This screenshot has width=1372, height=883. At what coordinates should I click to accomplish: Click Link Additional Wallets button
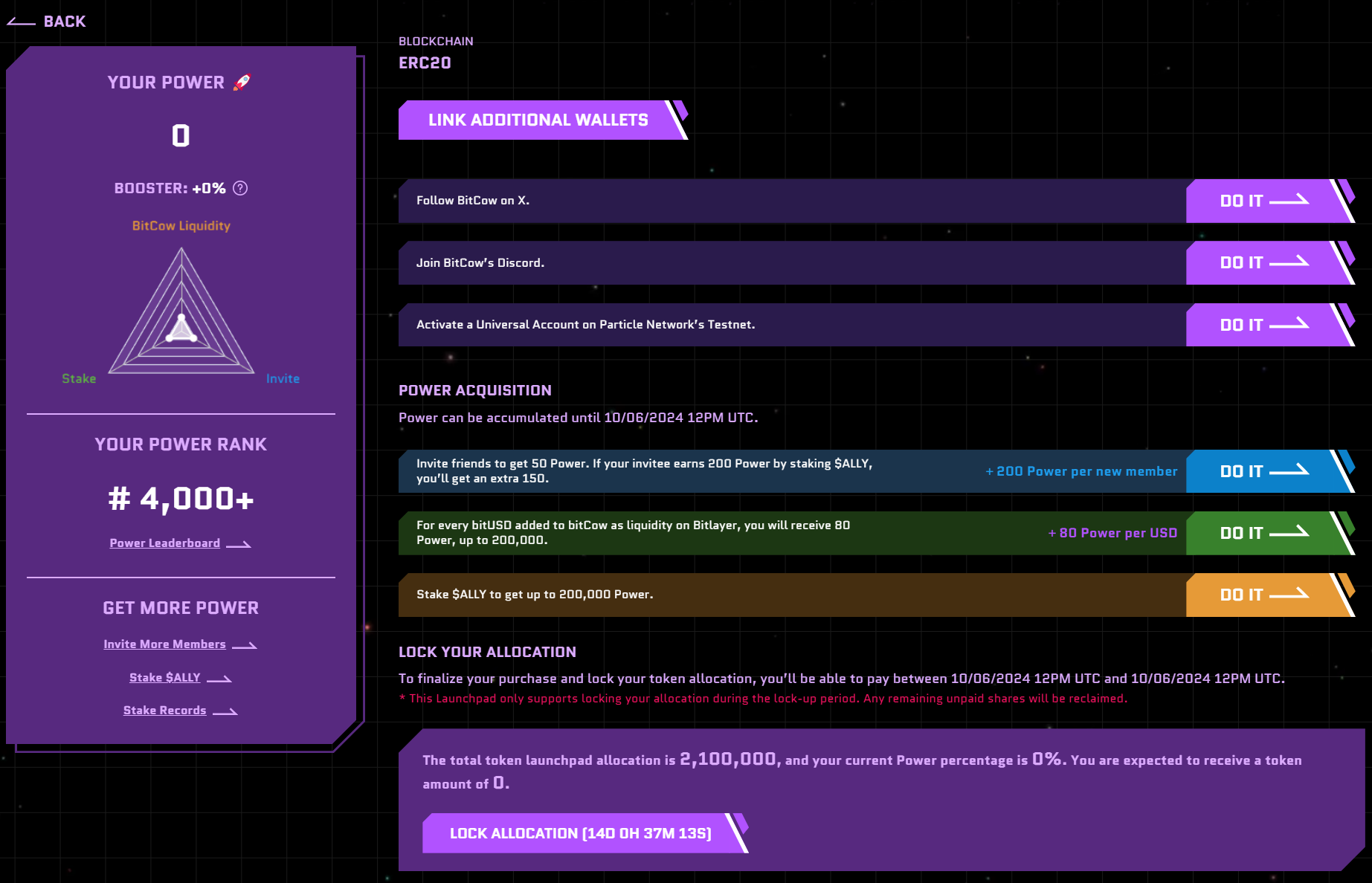pyautogui.click(x=543, y=120)
